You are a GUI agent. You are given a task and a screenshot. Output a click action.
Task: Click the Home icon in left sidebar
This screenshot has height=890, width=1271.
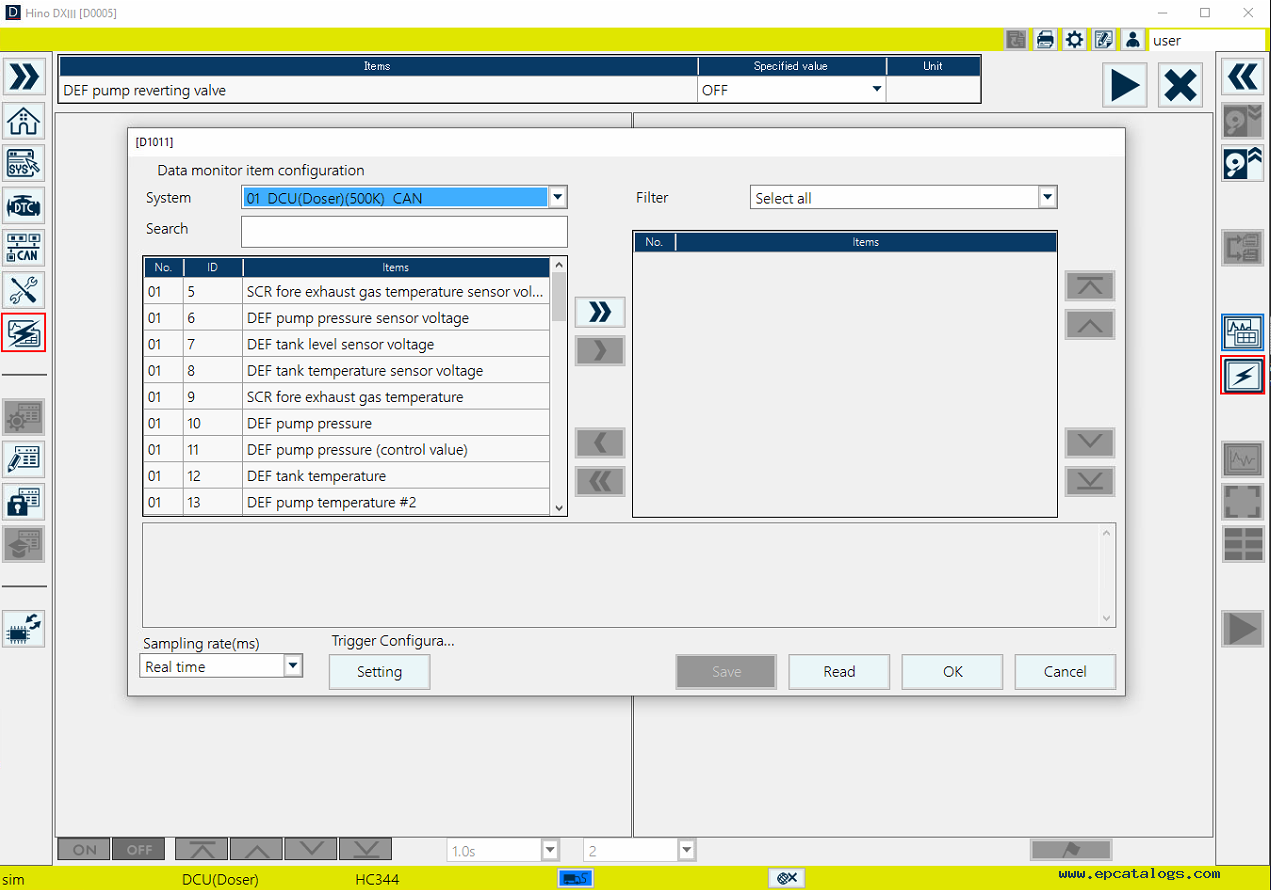click(x=24, y=121)
